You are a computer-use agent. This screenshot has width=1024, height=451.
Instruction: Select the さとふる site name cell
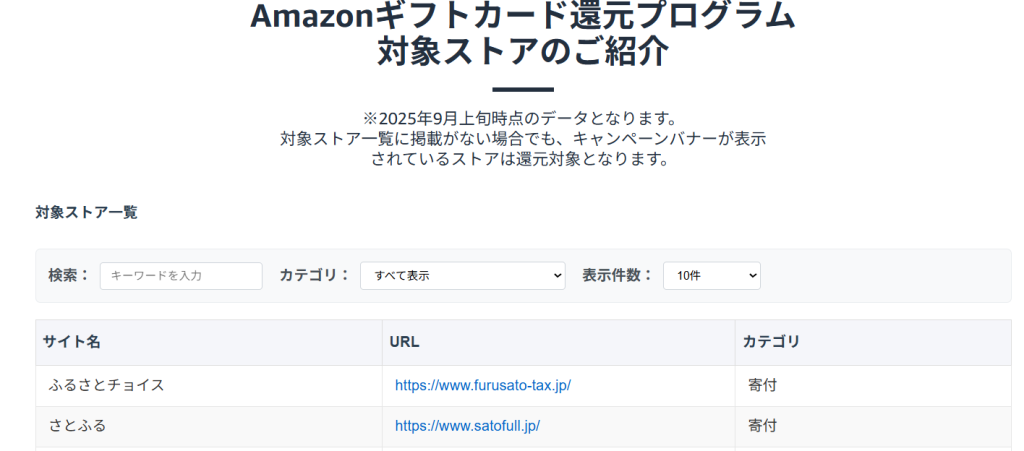coord(77,426)
